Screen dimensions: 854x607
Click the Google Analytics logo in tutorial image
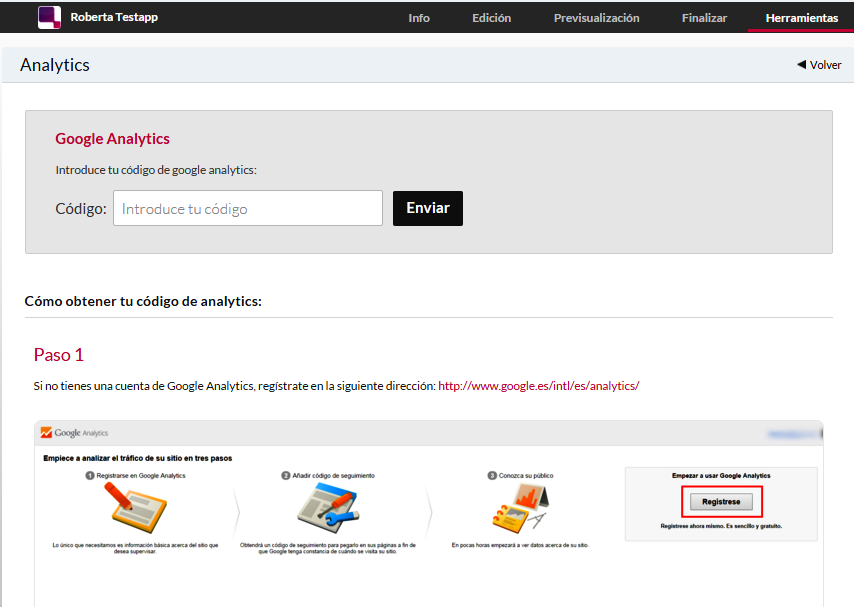click(x=74, y=433)
